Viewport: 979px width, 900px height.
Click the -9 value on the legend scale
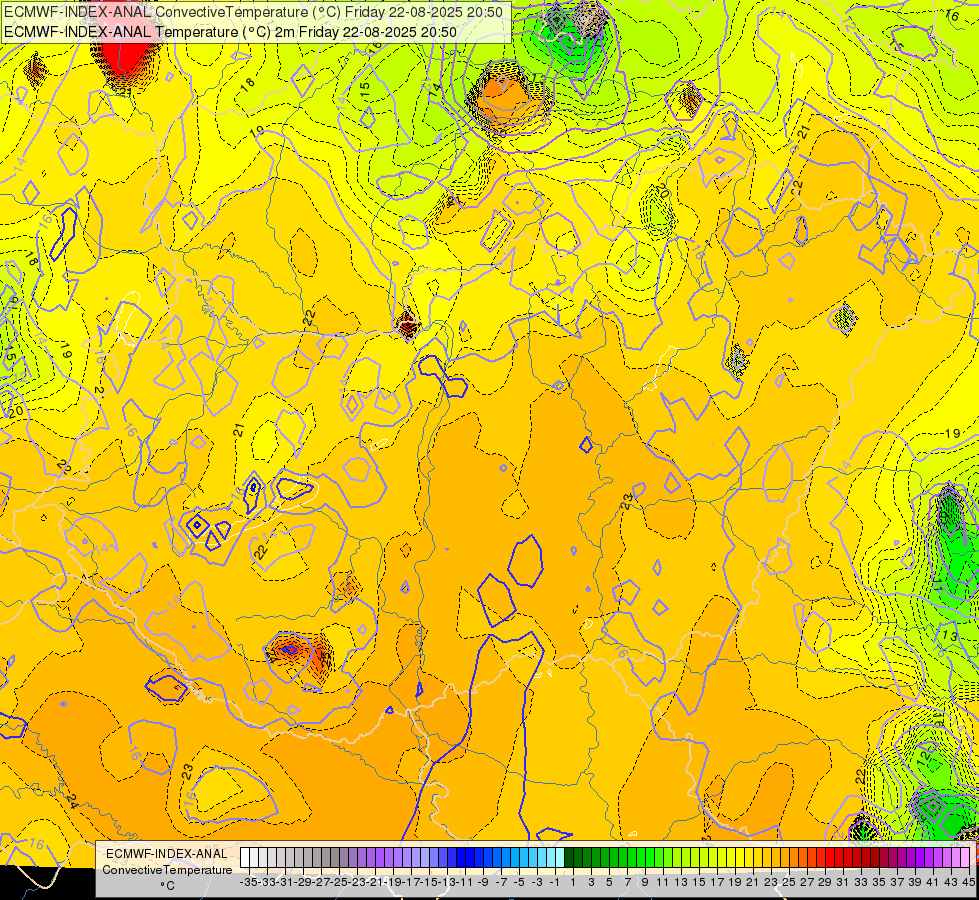483,883
